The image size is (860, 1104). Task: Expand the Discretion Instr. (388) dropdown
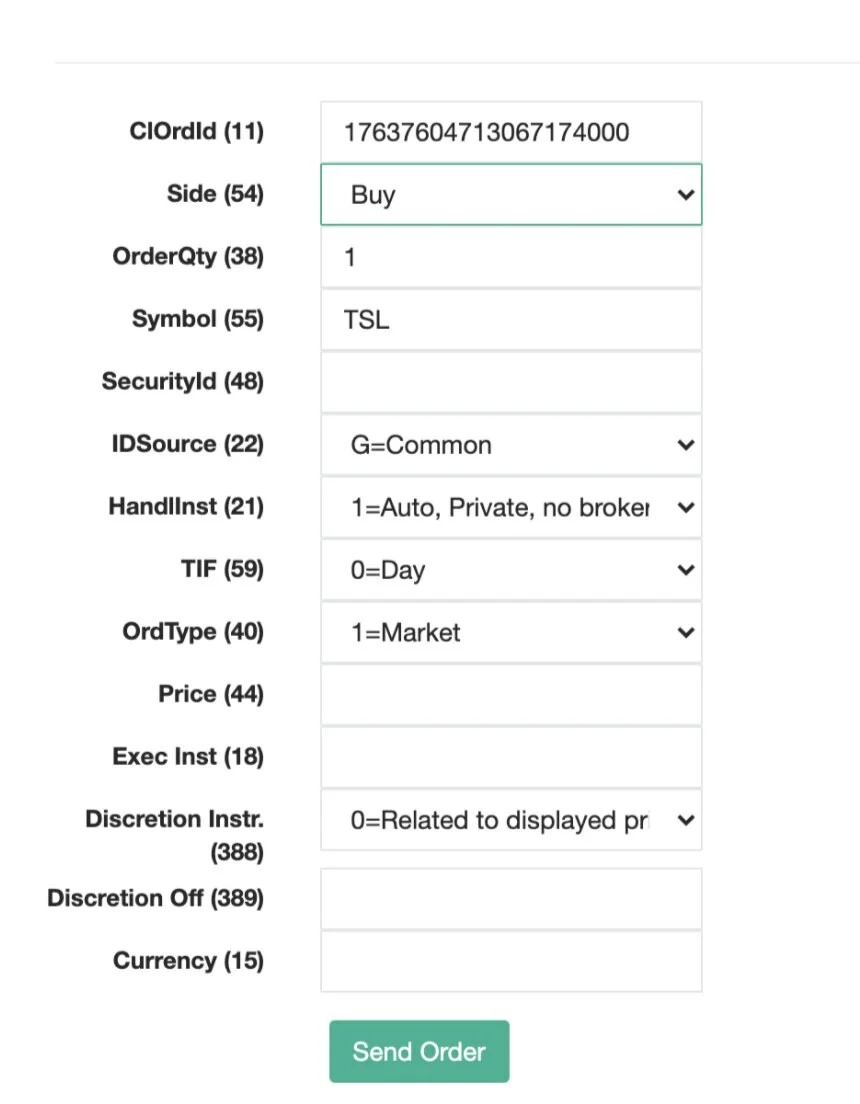511,820
